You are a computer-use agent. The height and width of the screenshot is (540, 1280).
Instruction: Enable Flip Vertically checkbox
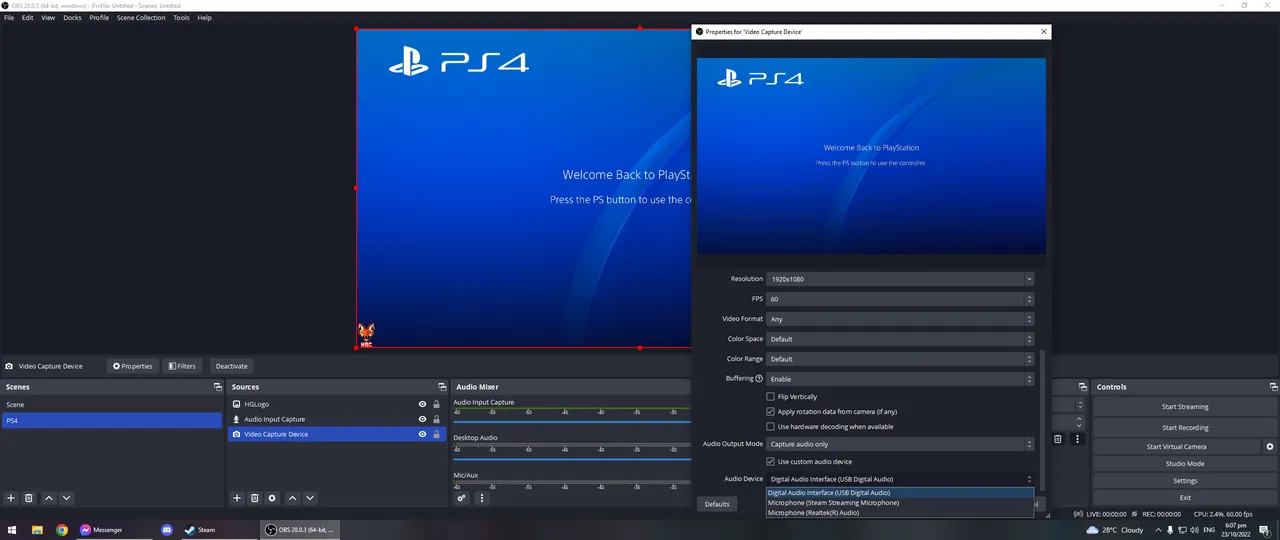[770, 397]
